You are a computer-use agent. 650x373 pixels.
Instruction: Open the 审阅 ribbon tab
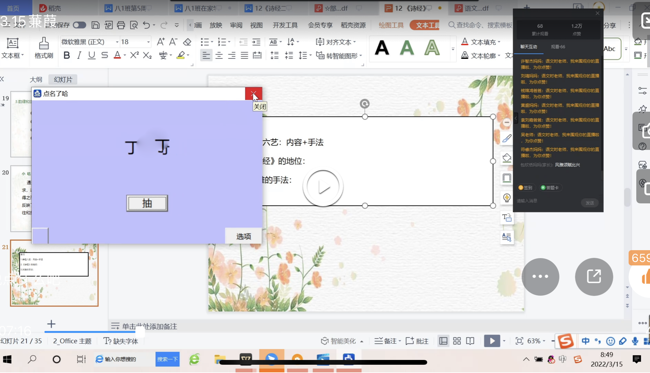pyautogui.click(x=236, y=25)
